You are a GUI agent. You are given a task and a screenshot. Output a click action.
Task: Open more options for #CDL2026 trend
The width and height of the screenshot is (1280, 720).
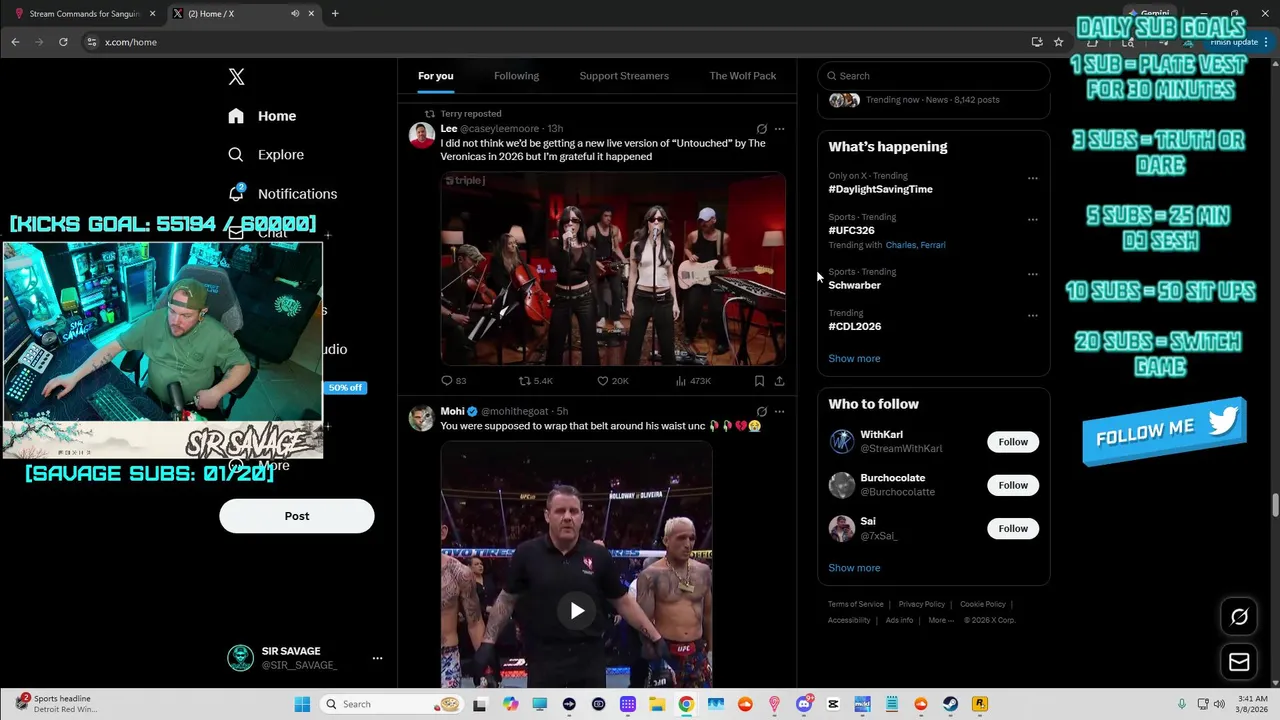point(1033,315)
